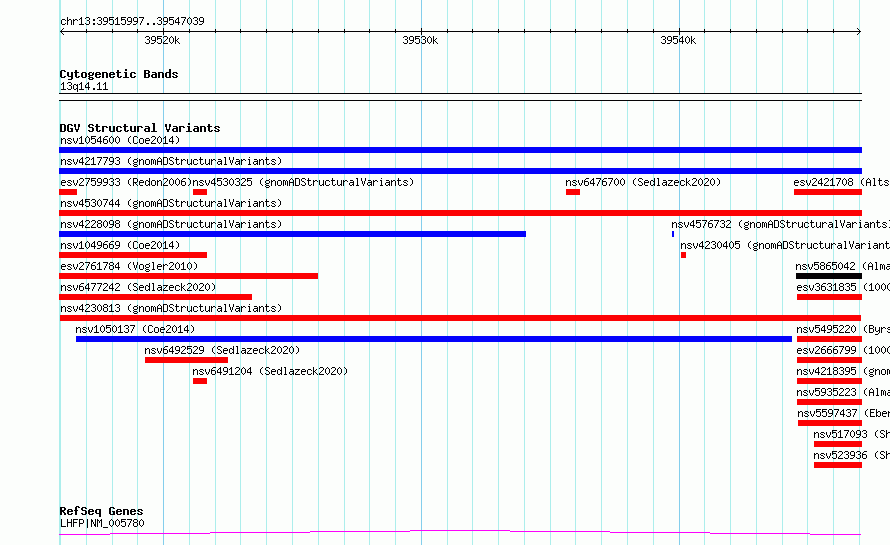Click the red bar under nsv523936
The image size is (890, 545).
click(x=838, y=466)
